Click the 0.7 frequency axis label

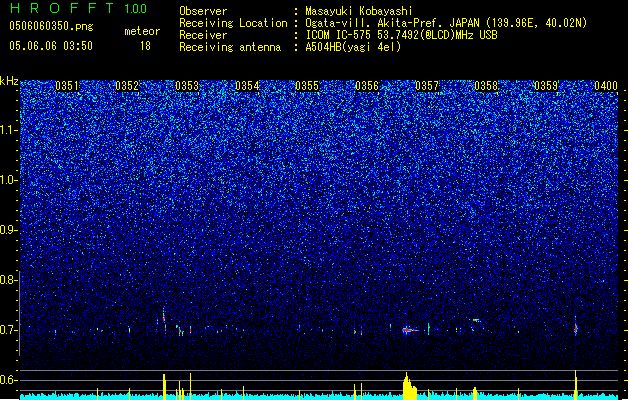coord(9,330)
